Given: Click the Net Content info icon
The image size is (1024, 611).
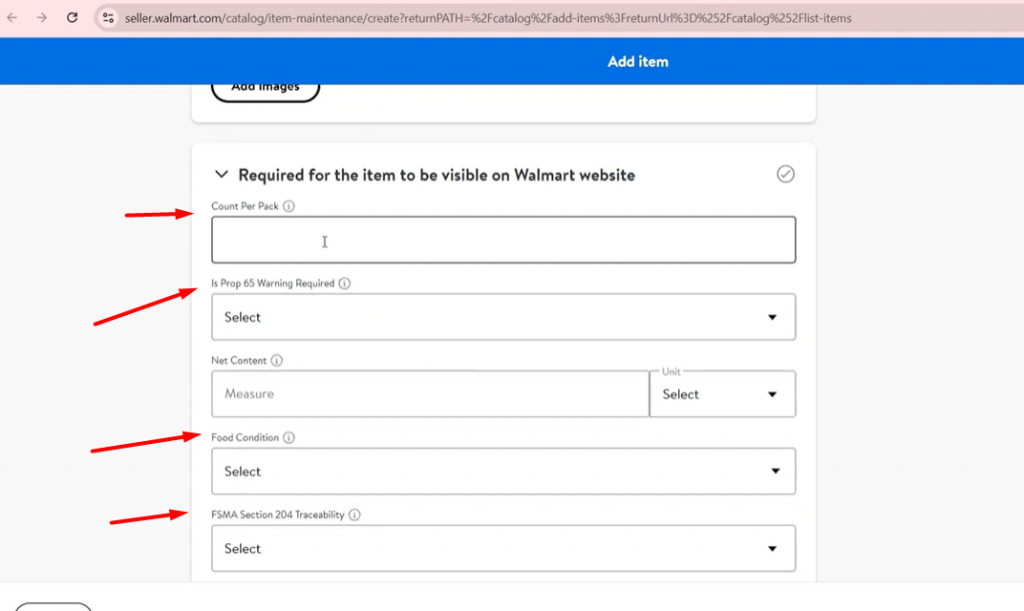Looking at the screenshot, I should [x=277, y=361].
